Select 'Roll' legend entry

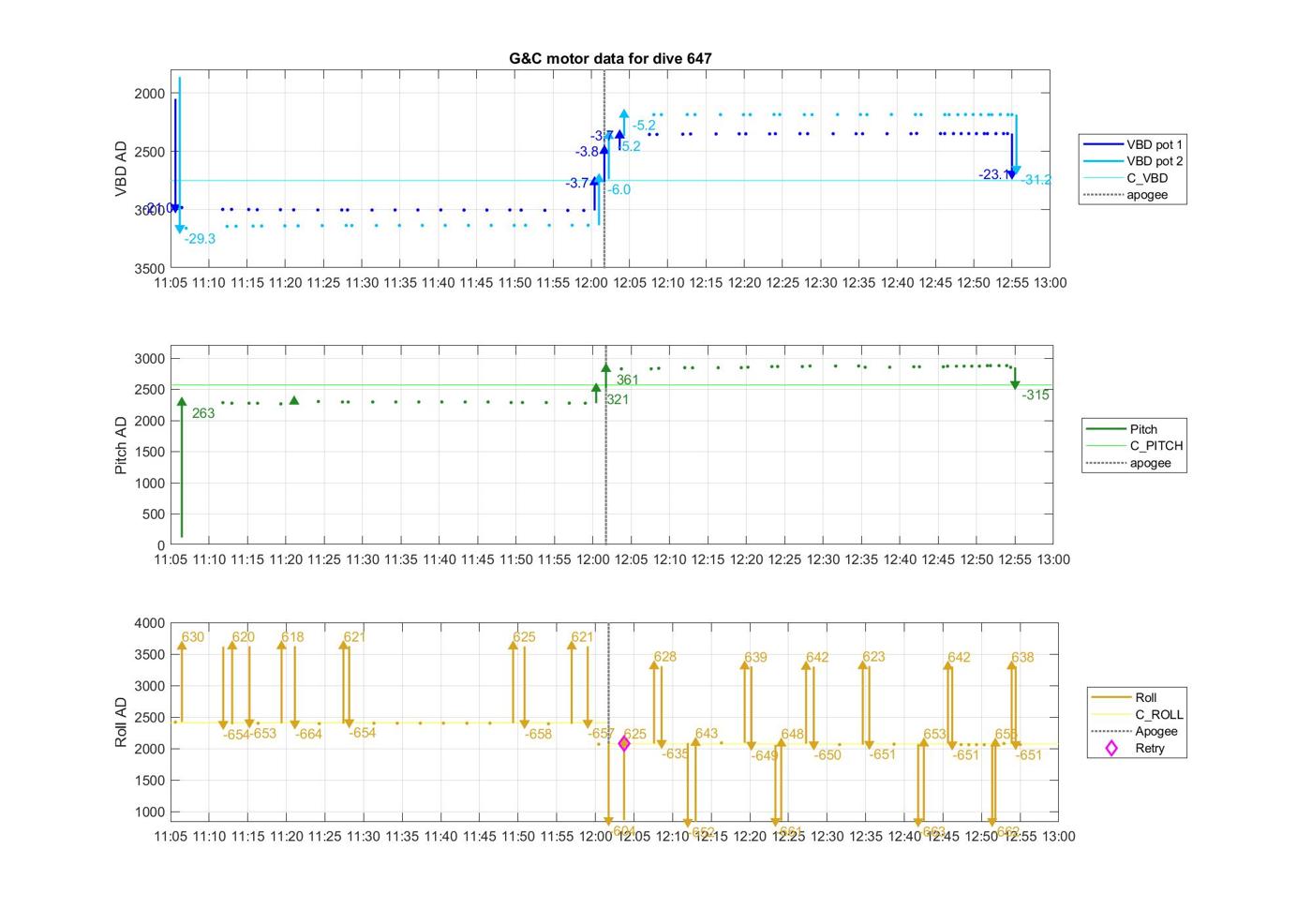(x=1125, y=697)
